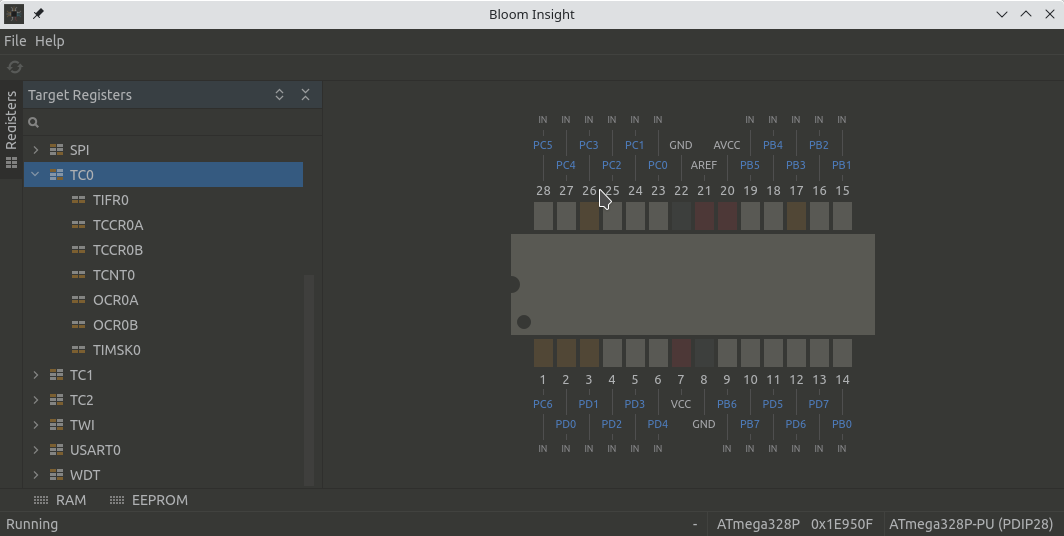Viewport: 1064px width, 536px height.
Task: Open the File menu
Action: pyautogui.click(x=15, y=41)
